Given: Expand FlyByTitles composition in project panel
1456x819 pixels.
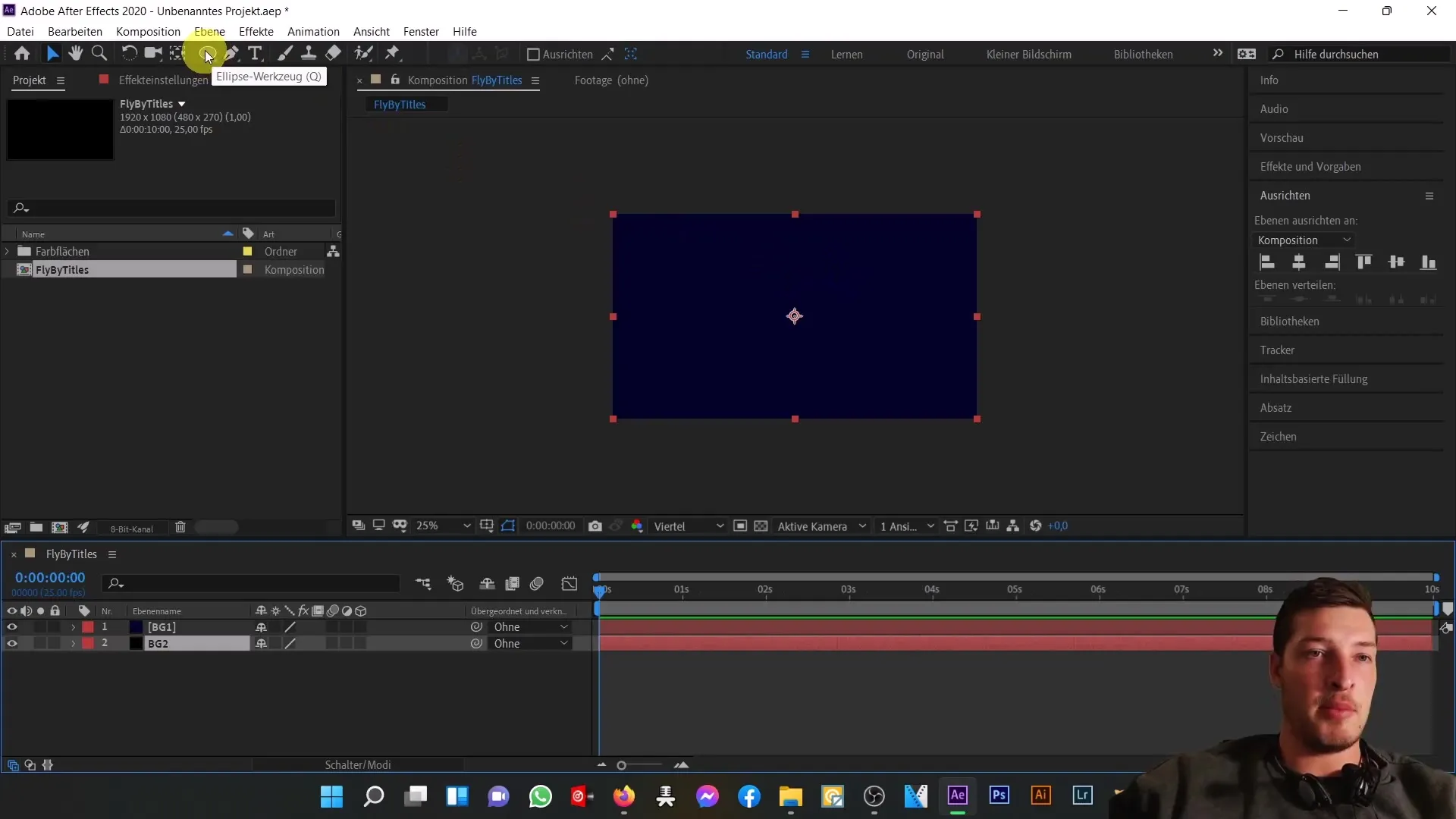Looking at the screenshot, I should [8, 269].
